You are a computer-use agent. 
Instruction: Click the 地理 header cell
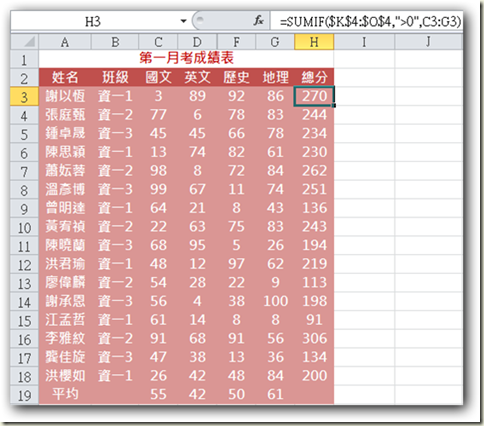pos(275,78)
